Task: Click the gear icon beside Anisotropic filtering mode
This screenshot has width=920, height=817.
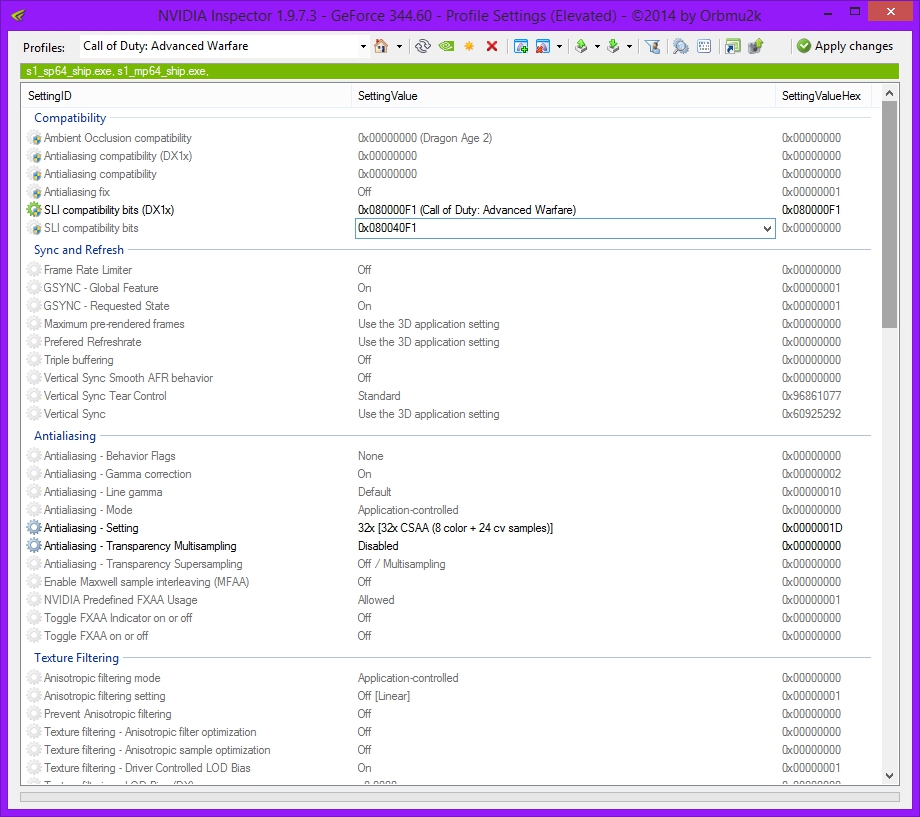Action: tap(34, 678)
